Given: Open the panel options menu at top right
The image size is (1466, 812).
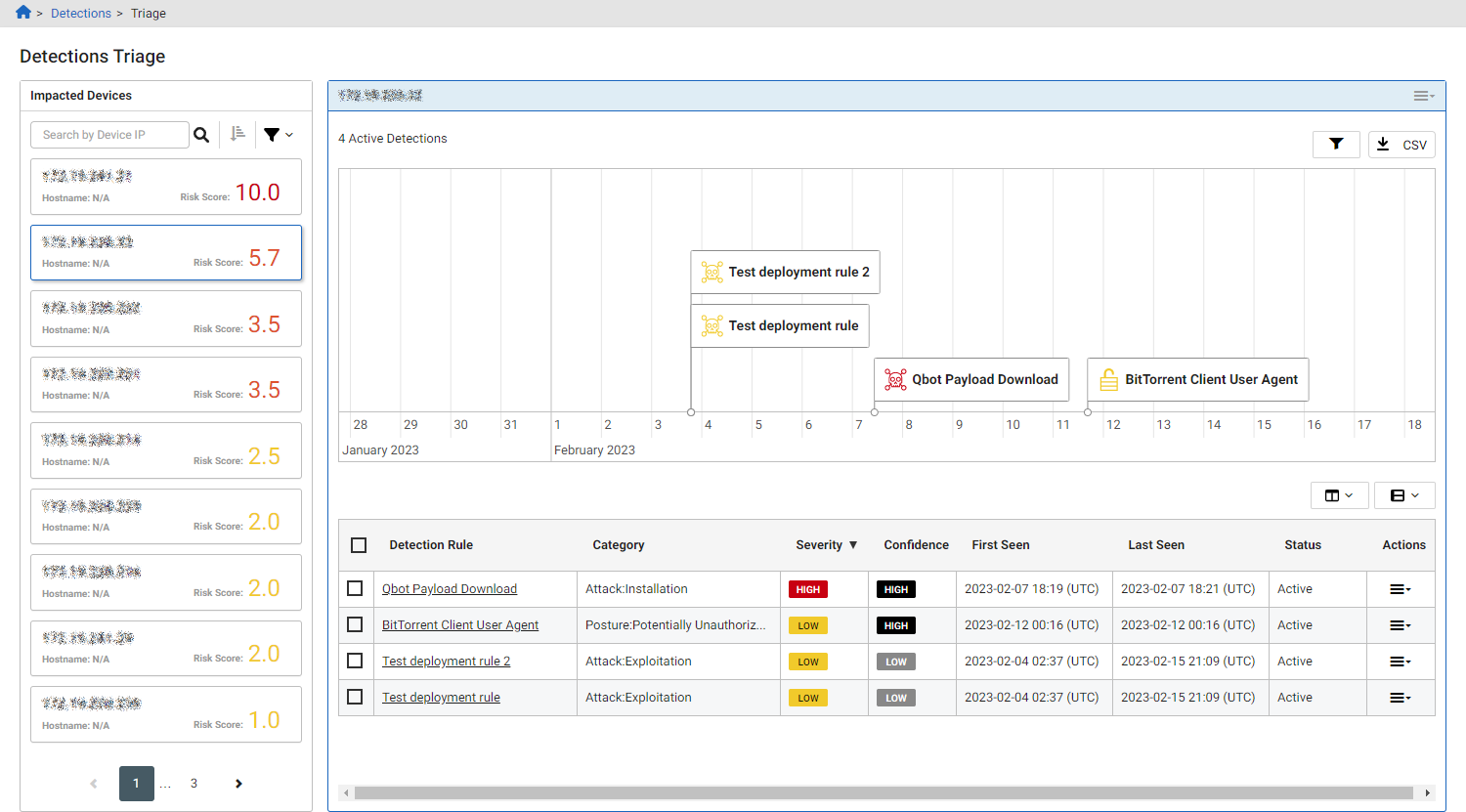Looking at the screenshot, I should [x=1422, y=95].
